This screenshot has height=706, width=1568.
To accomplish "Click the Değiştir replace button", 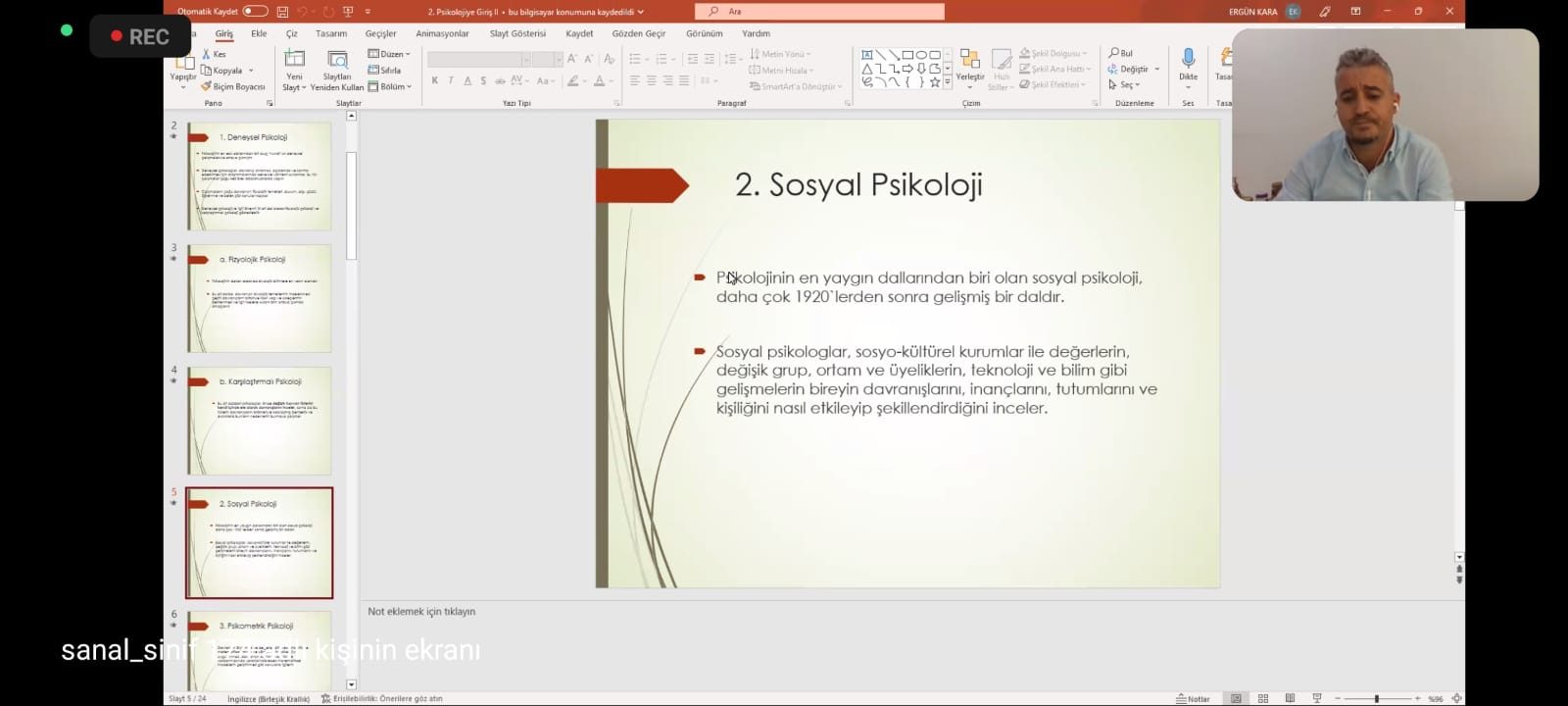I will pyautogui.click(x=1133, y=70).
